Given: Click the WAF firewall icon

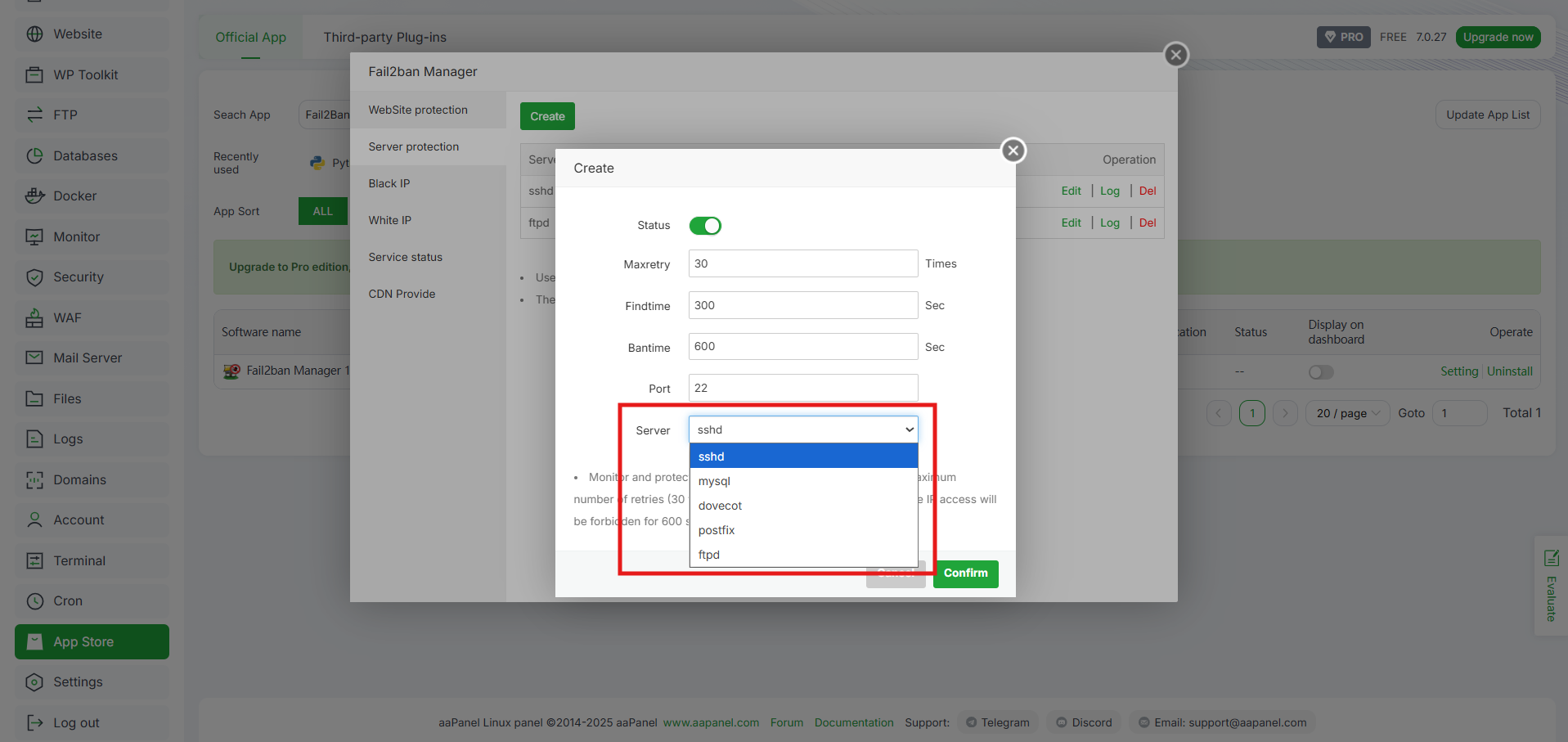Looking at the screenshot, I should click(x=34, y=317).
